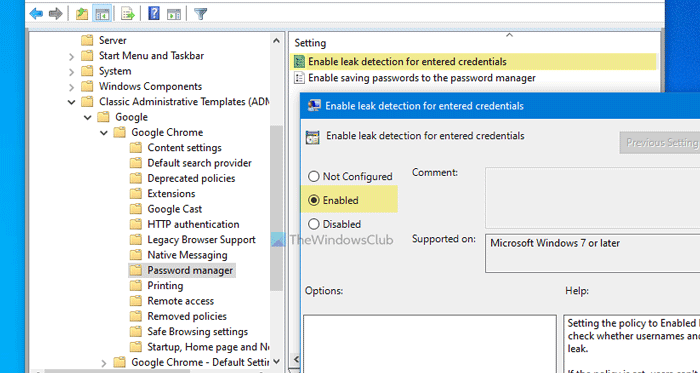Collapse the Google tree node
This screenshot has height=373, width=700.
click(x=88, y=117)
